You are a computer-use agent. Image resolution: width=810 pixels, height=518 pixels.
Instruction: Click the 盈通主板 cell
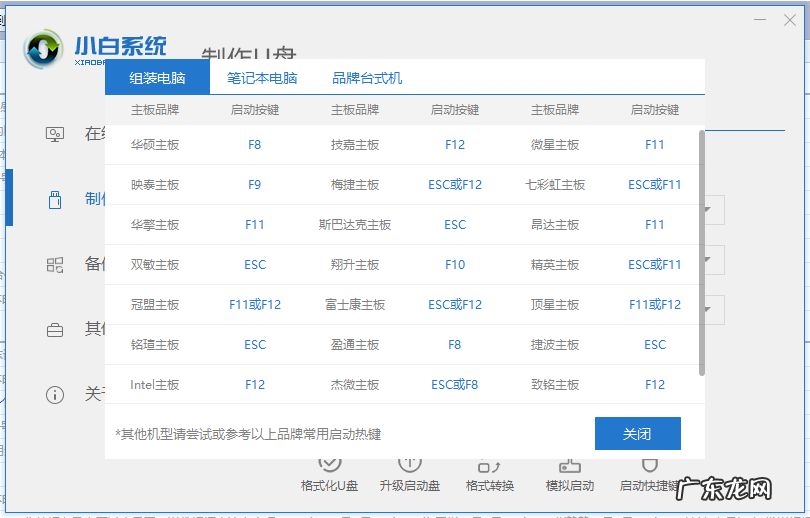(x=355, y=345)
